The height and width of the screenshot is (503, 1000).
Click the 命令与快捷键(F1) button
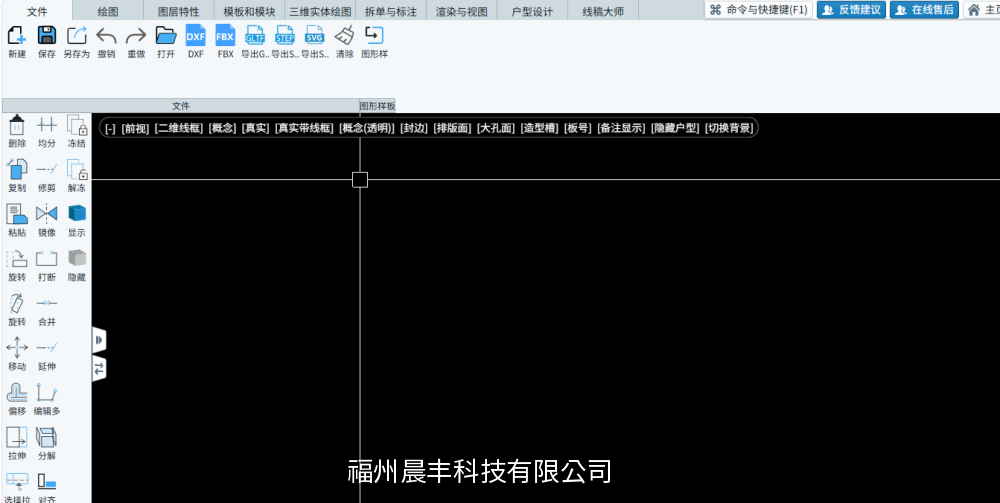point(759,10)
